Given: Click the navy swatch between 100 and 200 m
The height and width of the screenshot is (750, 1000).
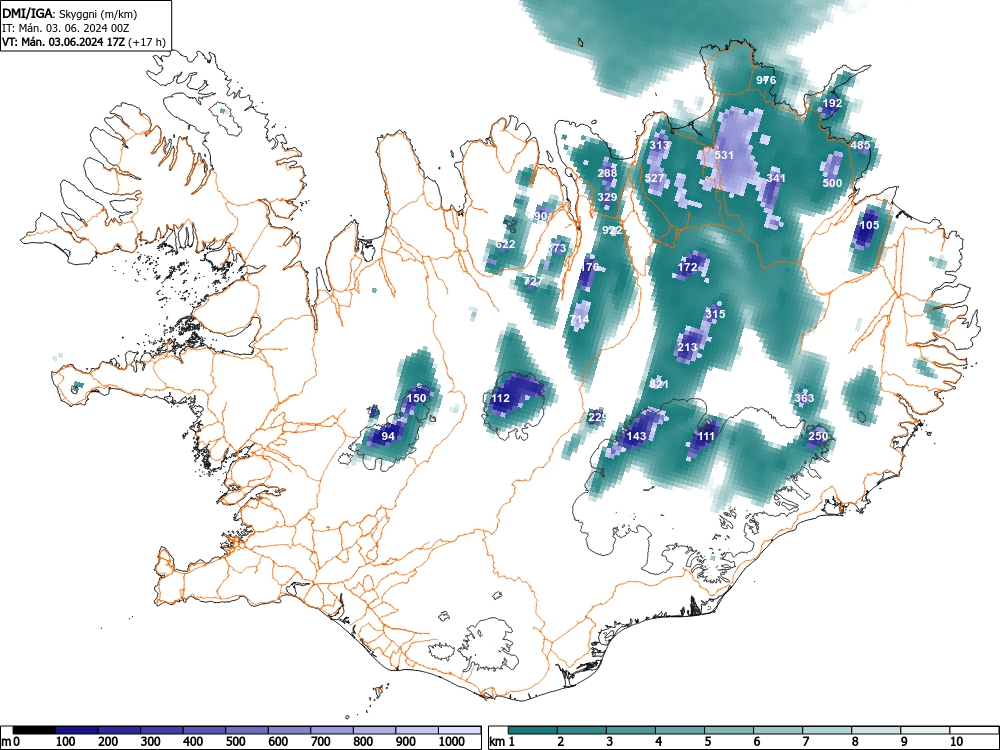Looking at the screenshot, I should pos(77,730).
